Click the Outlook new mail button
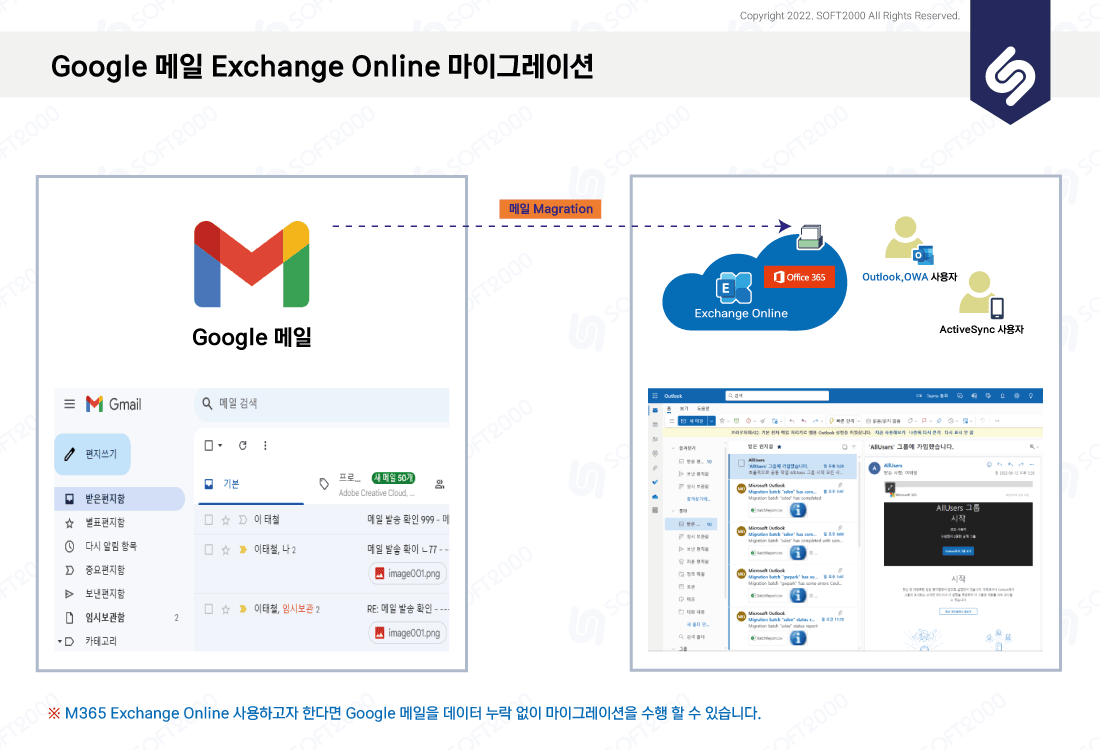 [x=692, y=421]
